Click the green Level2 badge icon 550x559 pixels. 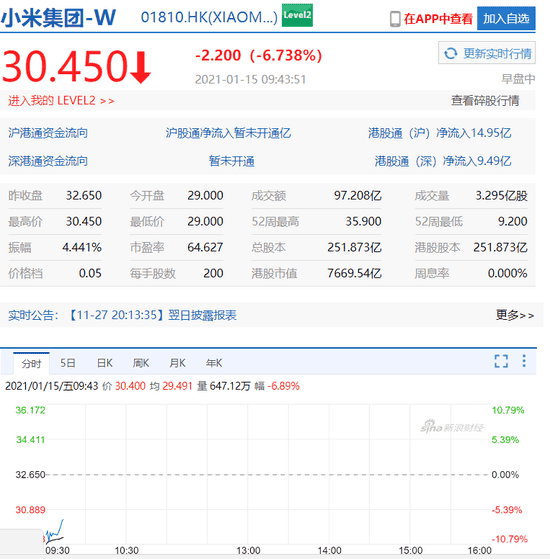click(x=297, y=15)
